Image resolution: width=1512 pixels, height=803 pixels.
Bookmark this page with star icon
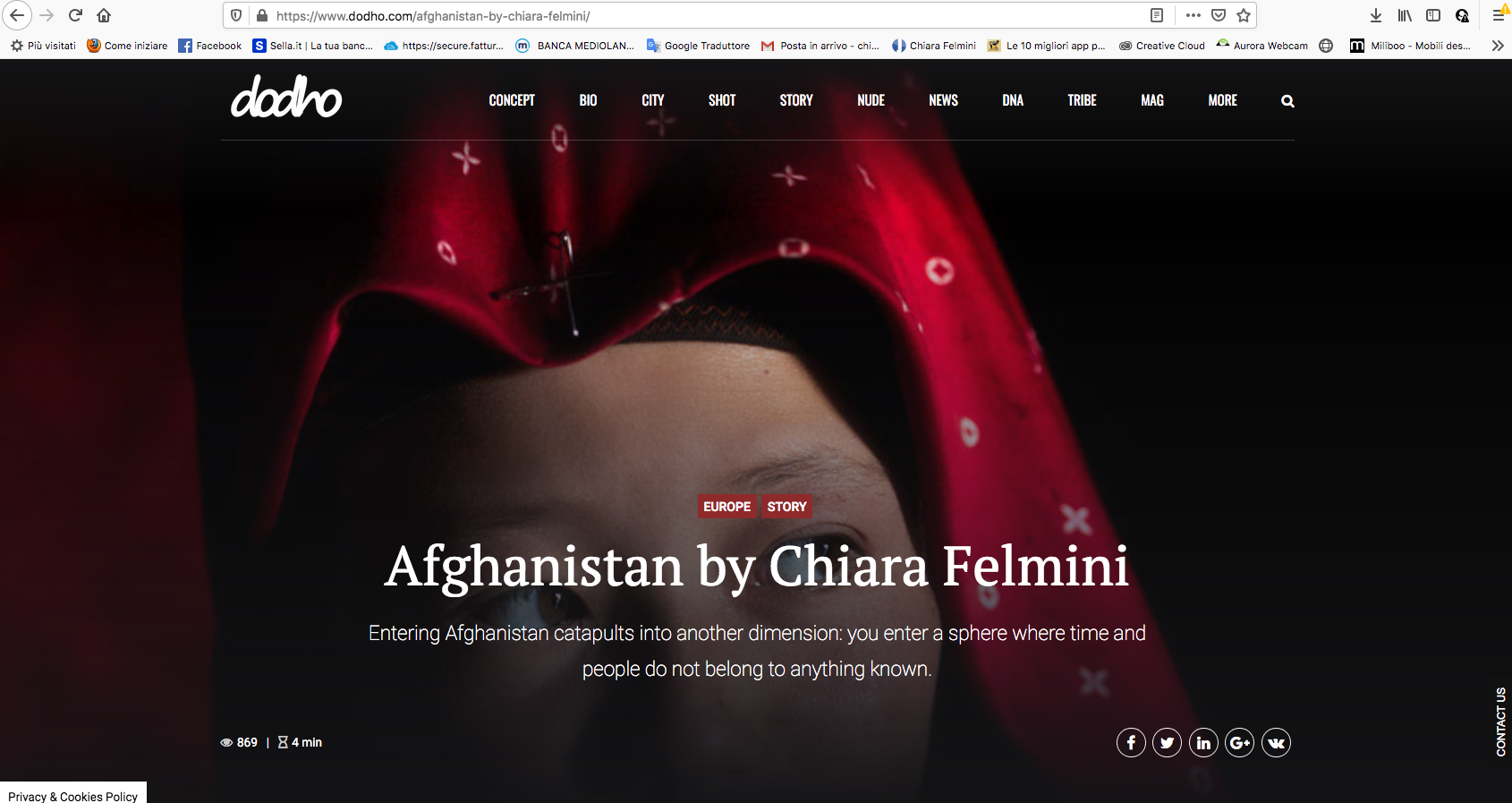[x=1244, y=15]
